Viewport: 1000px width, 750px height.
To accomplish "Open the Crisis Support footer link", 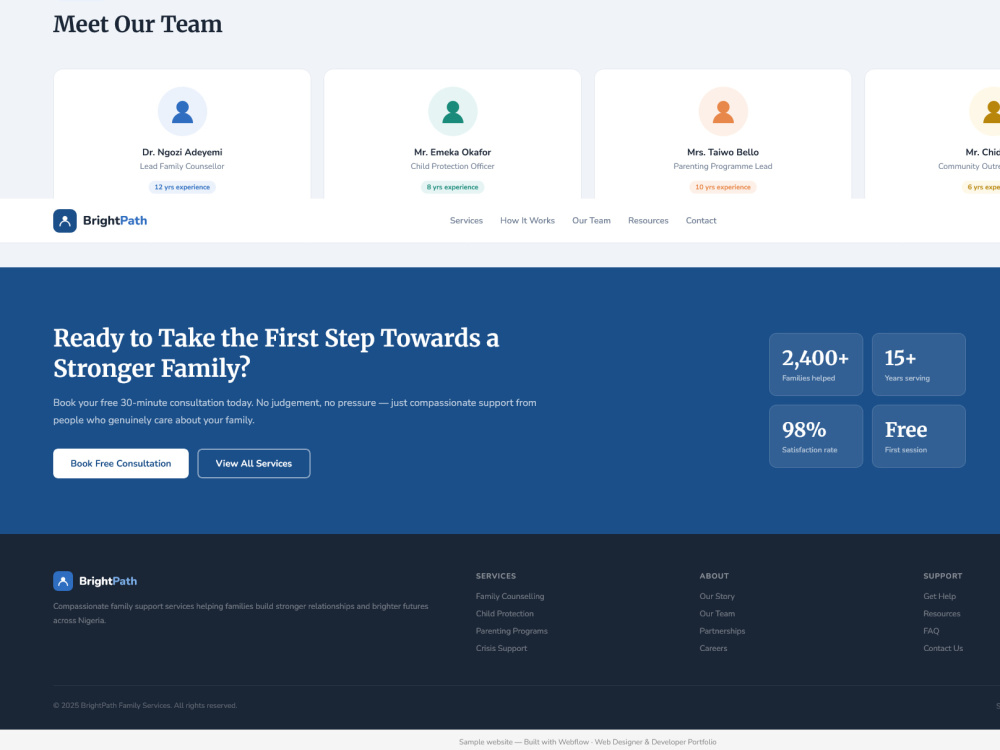I will (x=501, y=648).
